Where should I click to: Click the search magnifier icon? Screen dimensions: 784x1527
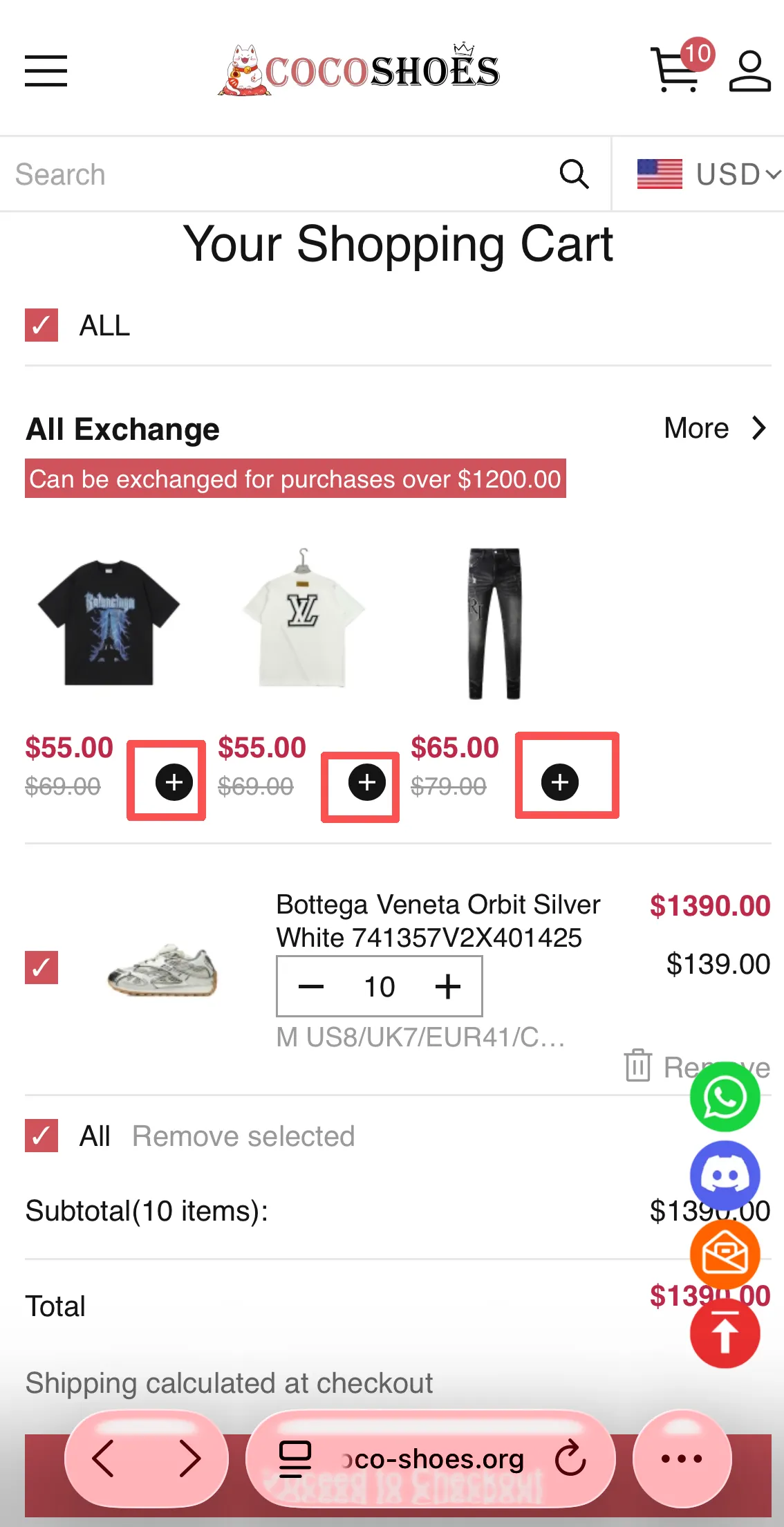tap(574, 174)
